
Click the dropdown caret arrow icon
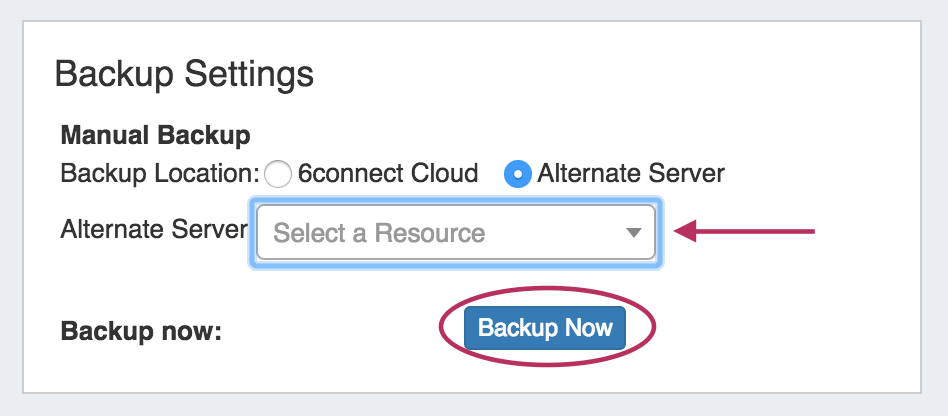click(633, 233)
